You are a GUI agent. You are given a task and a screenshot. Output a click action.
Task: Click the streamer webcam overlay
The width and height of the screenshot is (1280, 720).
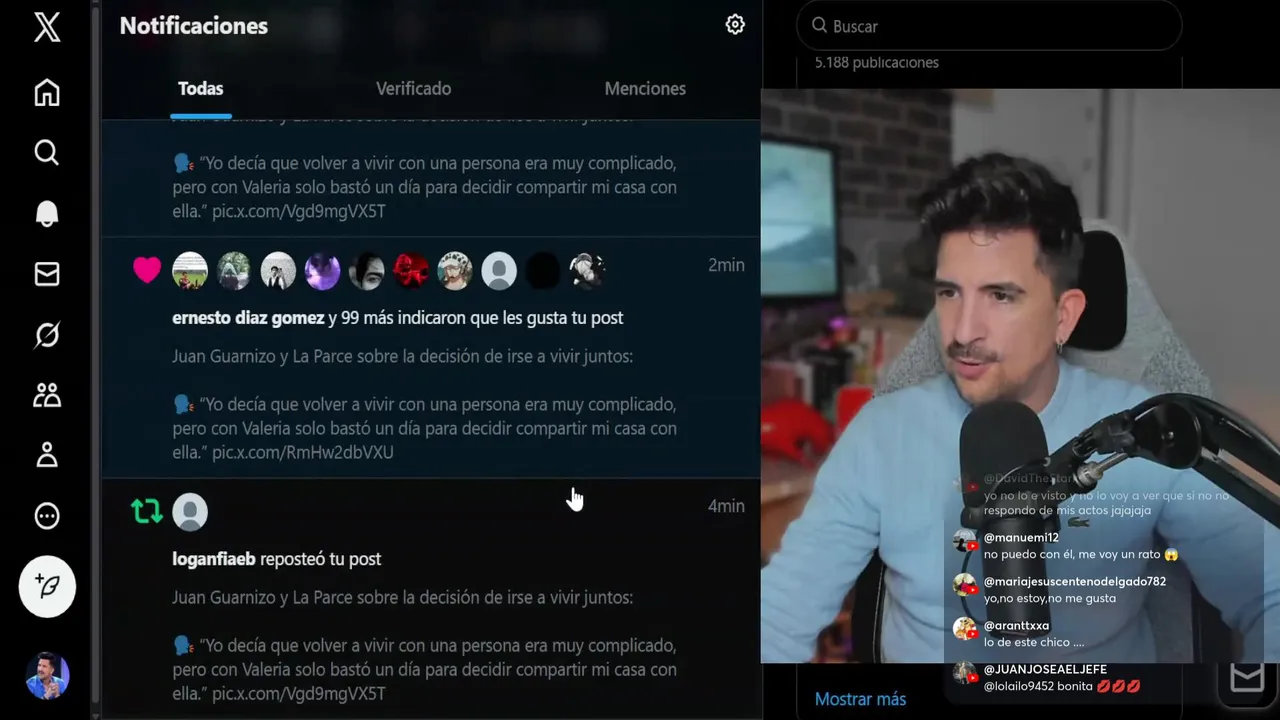click(1020, 376)
